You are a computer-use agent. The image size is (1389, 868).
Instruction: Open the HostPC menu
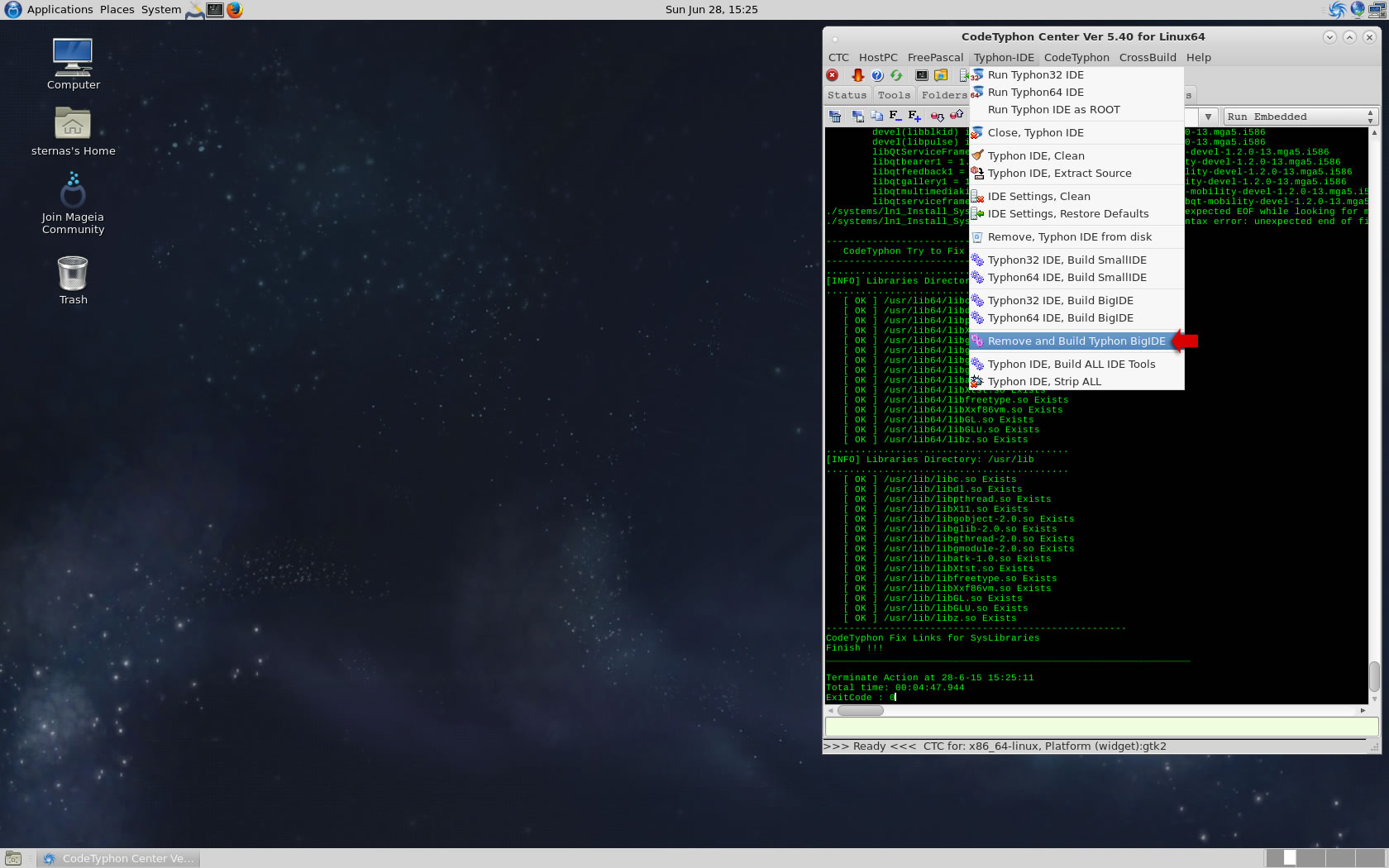878,58
